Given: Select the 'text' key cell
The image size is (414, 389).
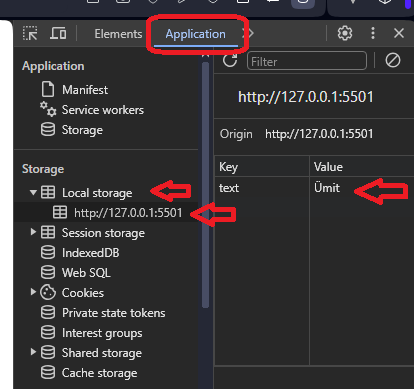Looking at the screenshot, I should [x=262, y=188].
